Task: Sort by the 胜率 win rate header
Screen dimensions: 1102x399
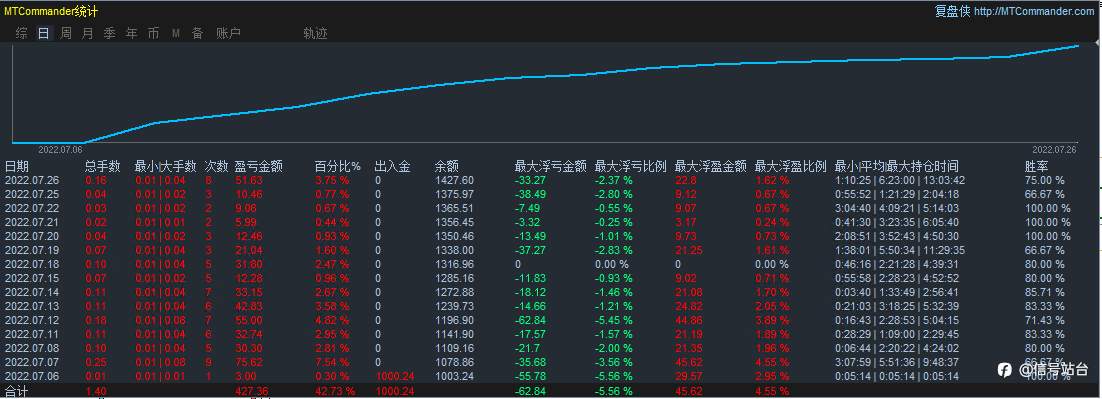Action: click(x=1037, y=166)
